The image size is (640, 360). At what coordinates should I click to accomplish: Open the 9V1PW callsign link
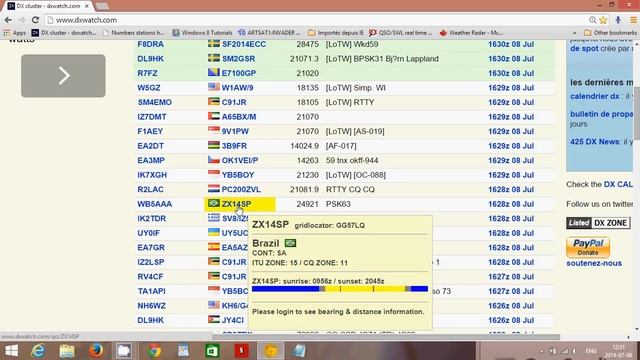[x=235, y=131]
